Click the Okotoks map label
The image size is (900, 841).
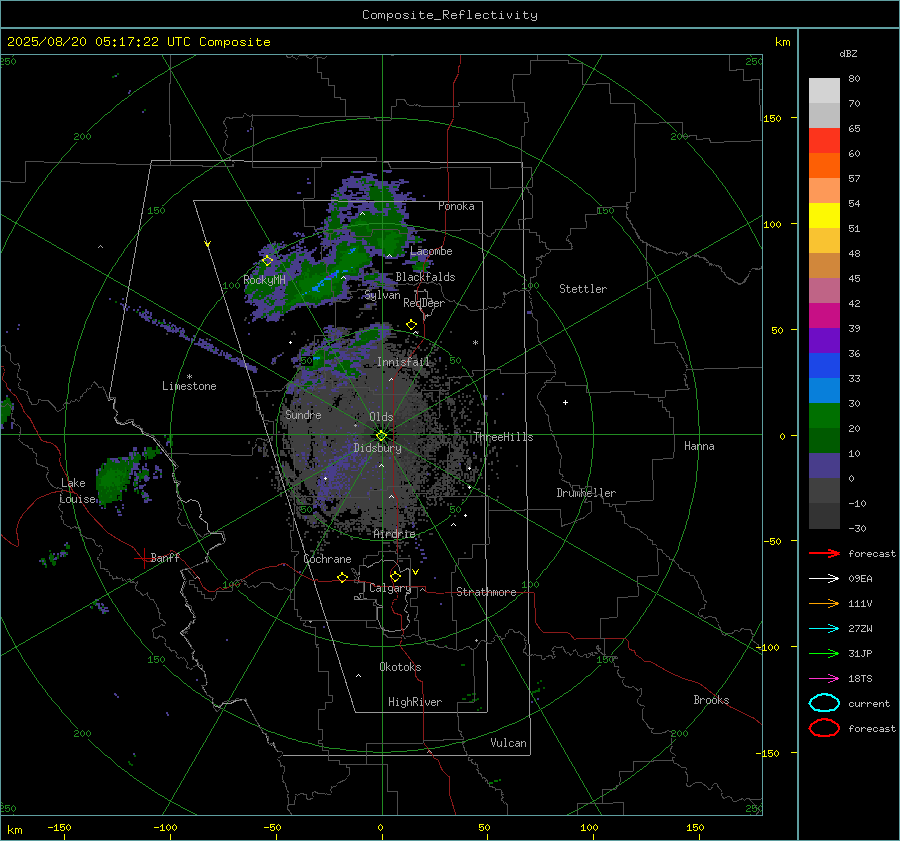point(400,667)
